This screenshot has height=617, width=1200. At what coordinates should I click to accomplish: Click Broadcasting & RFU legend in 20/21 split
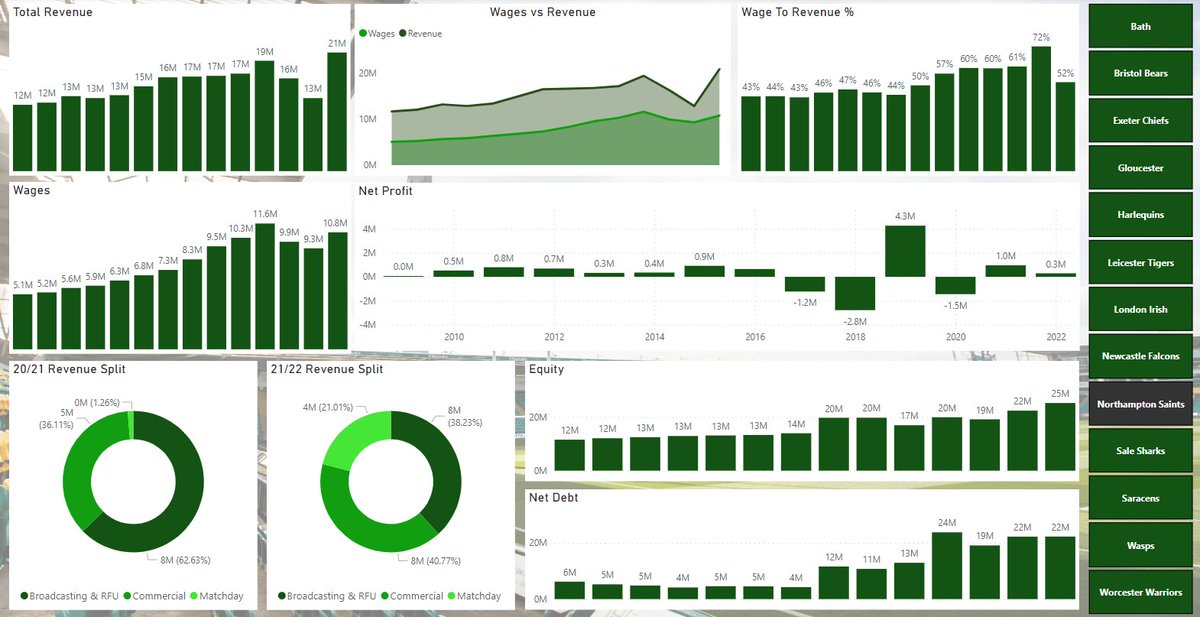68,596
